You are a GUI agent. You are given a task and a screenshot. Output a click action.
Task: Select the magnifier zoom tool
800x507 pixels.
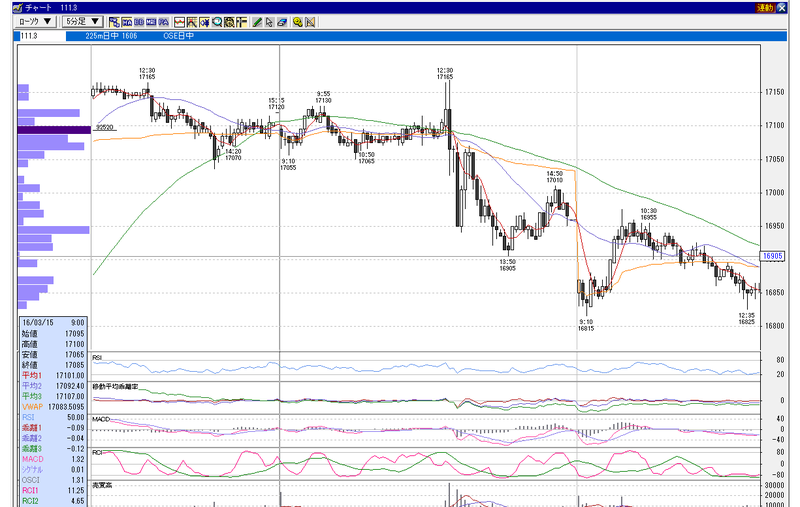(x=218, y=22)
